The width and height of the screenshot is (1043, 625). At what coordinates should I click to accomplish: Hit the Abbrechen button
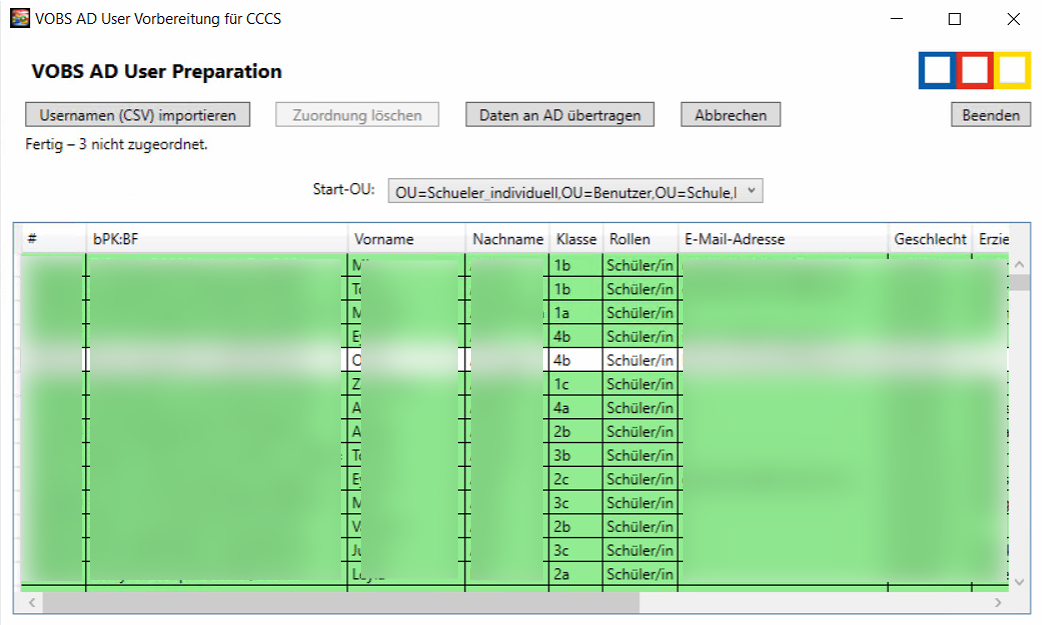tap(730, 115)
